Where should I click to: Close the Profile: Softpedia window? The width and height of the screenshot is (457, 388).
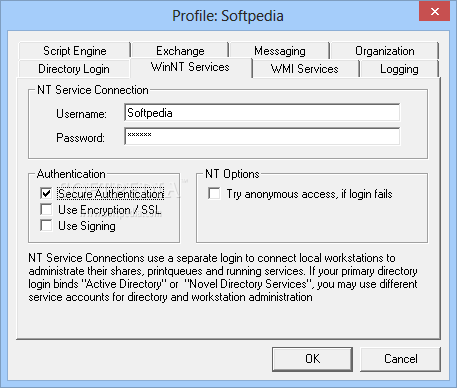pos(435,12)
